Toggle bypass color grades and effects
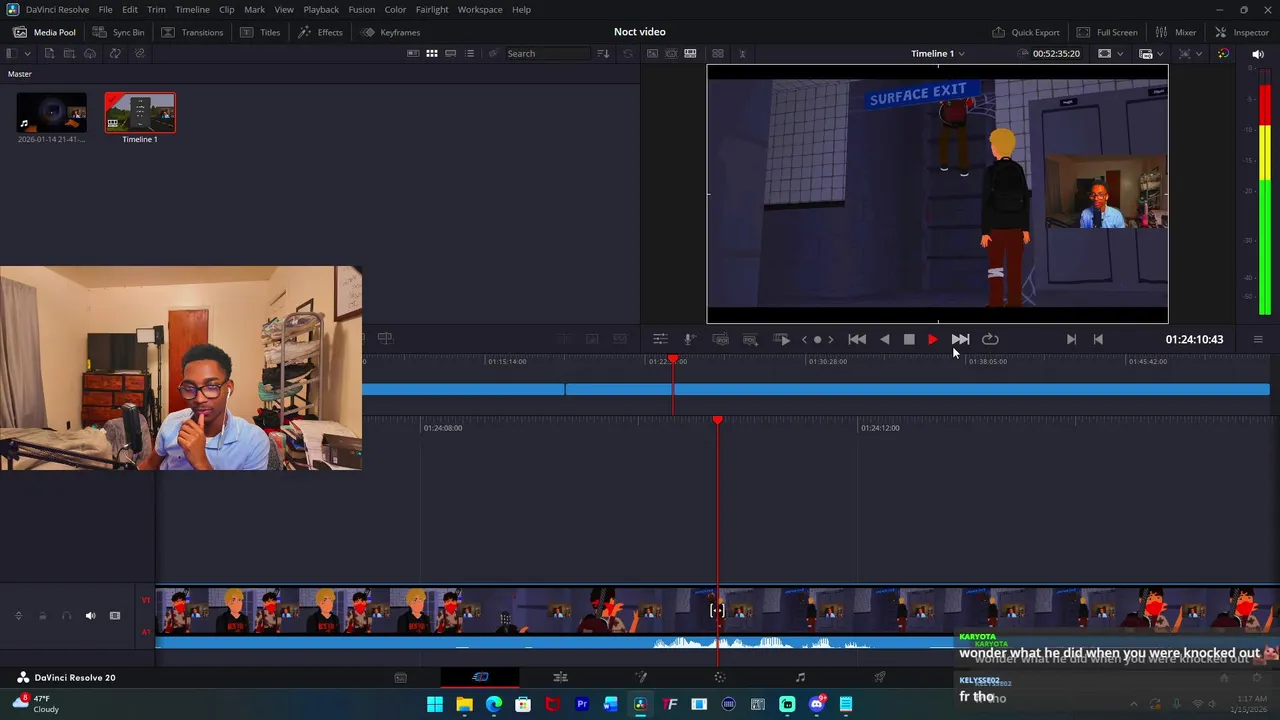 coord(1223,53)
